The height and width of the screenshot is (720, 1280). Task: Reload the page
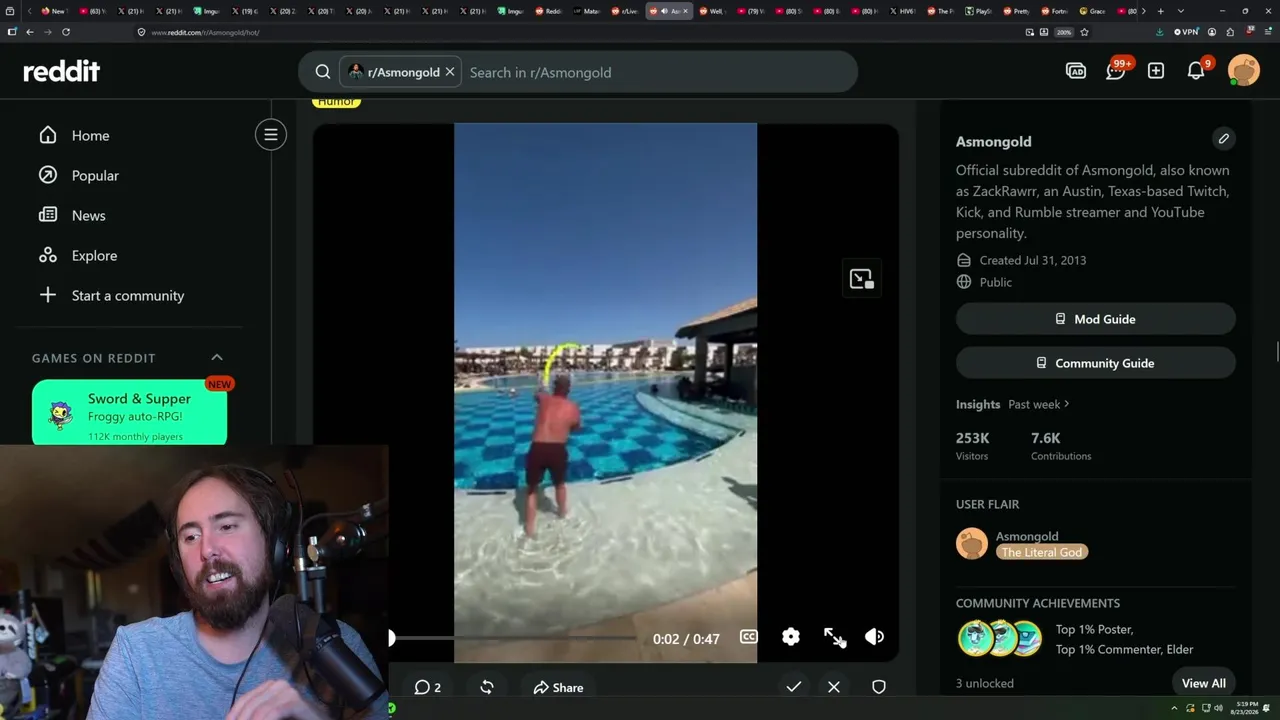coord(66,32)
